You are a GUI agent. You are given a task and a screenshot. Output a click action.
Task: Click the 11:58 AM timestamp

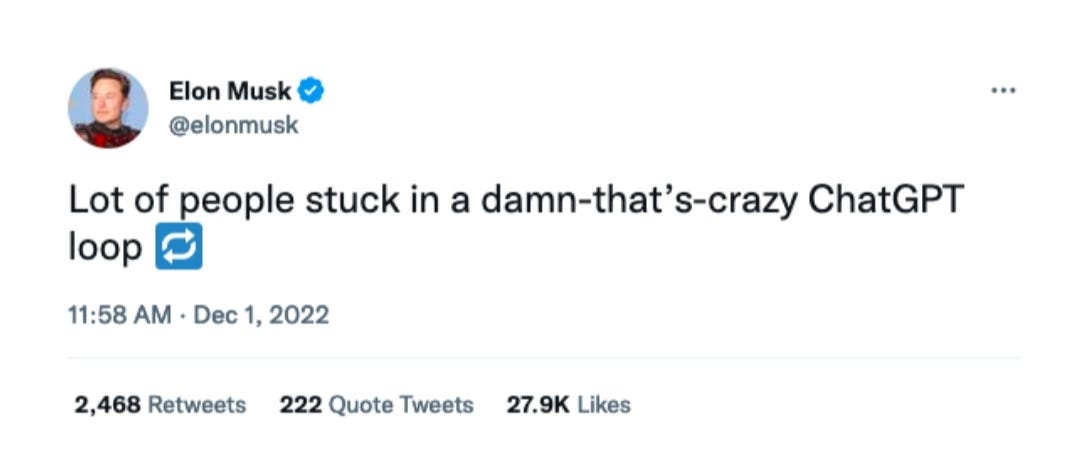click(120, 315)
